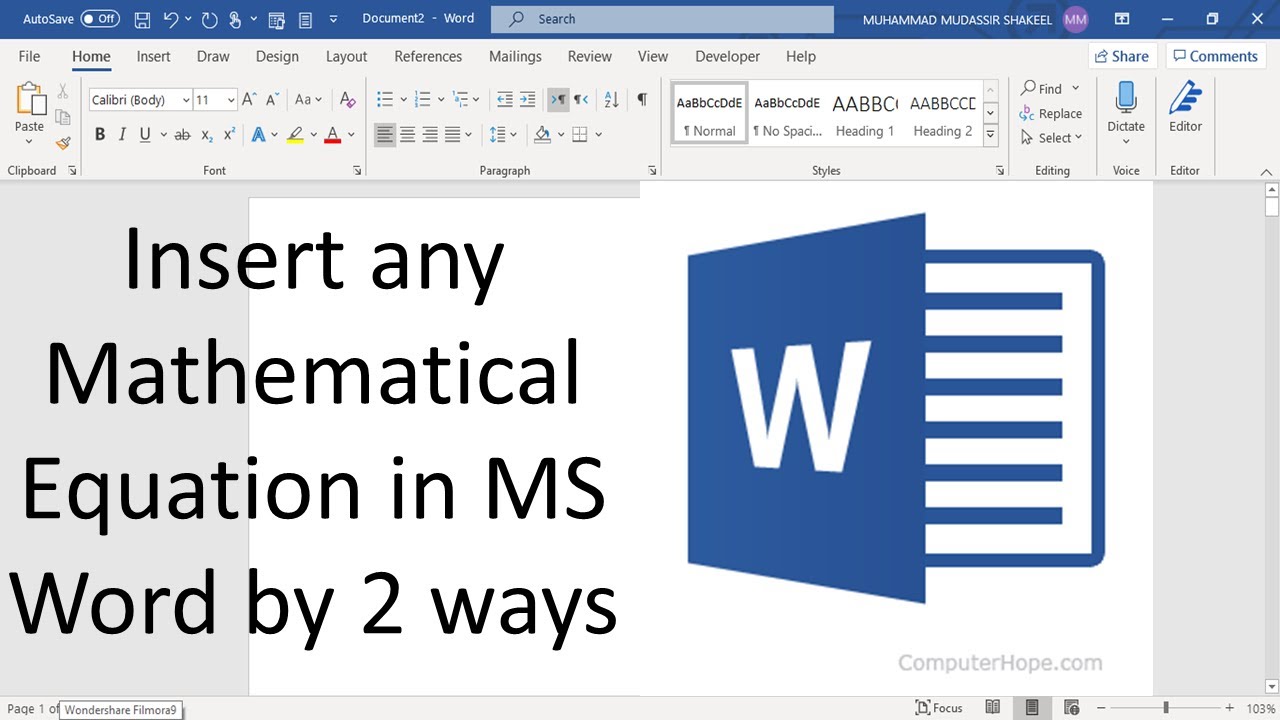Cut selection with the scissors icon
Viewport: 1280px width, 720px height.
pyautogui.click(x=62, y=92)
